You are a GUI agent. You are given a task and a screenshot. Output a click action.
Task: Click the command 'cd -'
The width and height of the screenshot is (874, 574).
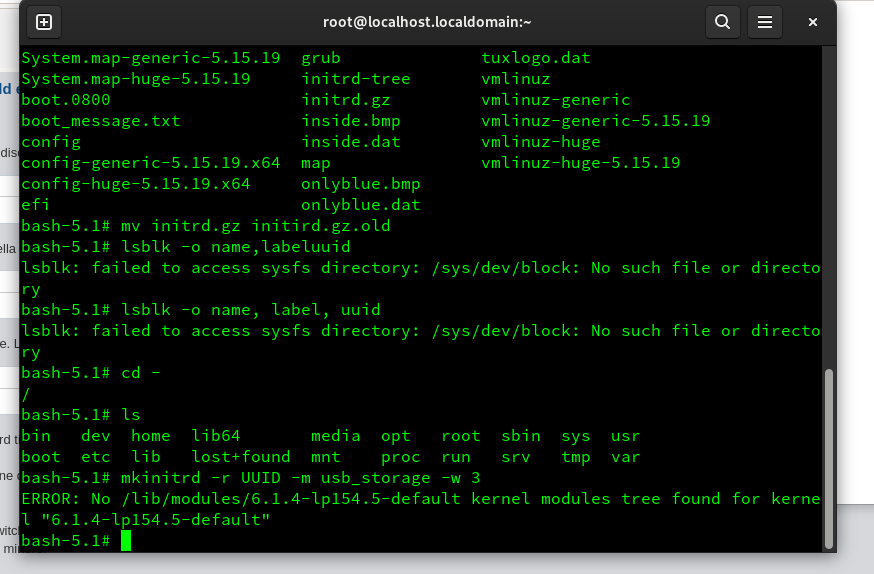coord(140,373)
